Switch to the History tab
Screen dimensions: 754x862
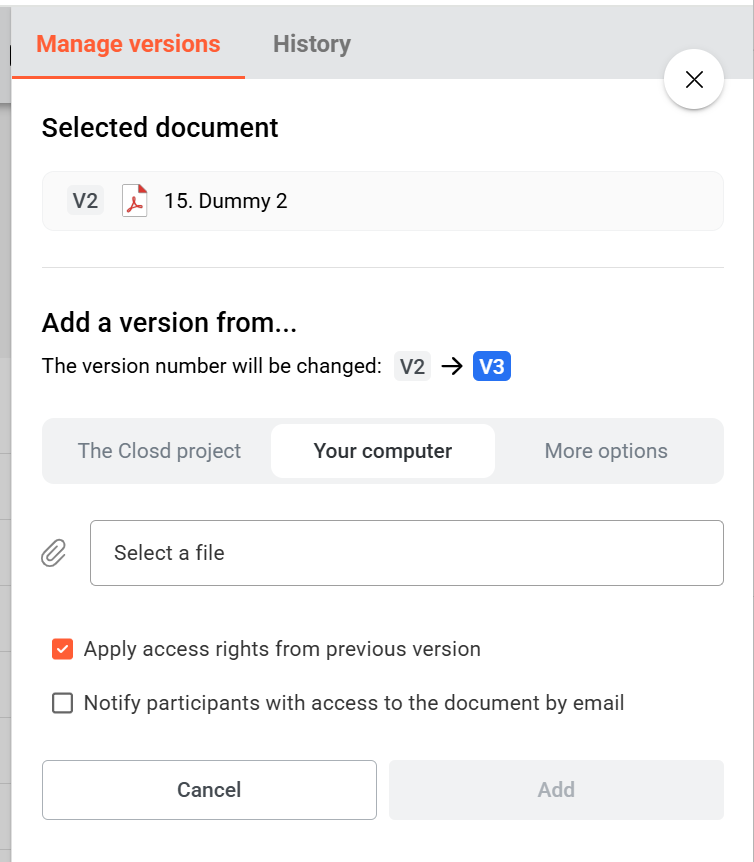[312, 44]
